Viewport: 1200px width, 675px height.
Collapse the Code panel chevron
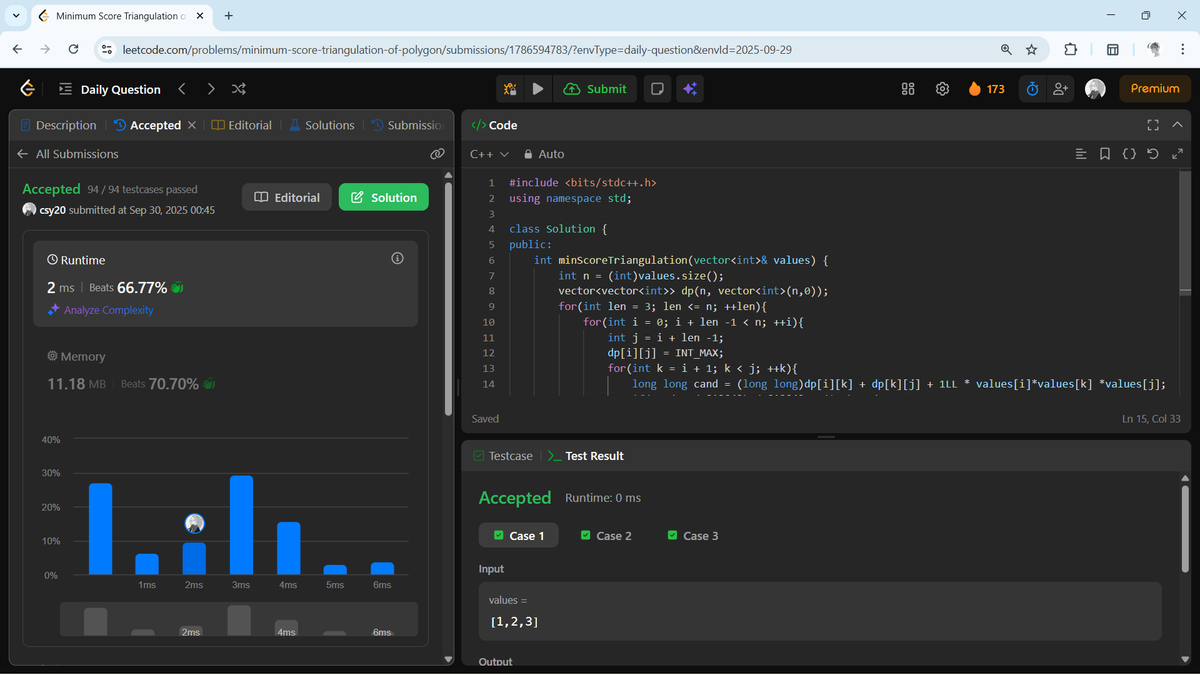coord(1176,125)
